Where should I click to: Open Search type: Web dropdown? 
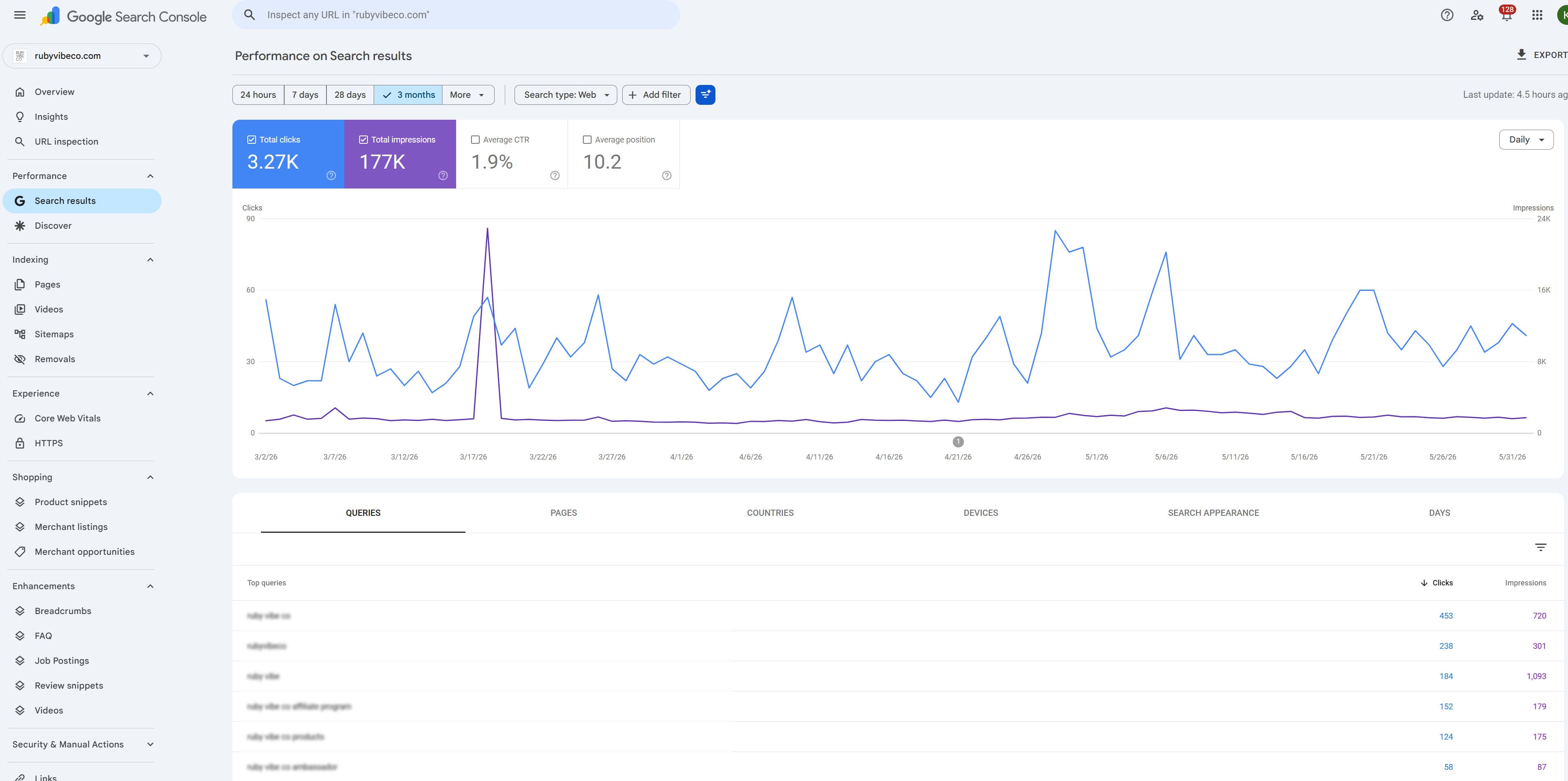pos(565,95)
